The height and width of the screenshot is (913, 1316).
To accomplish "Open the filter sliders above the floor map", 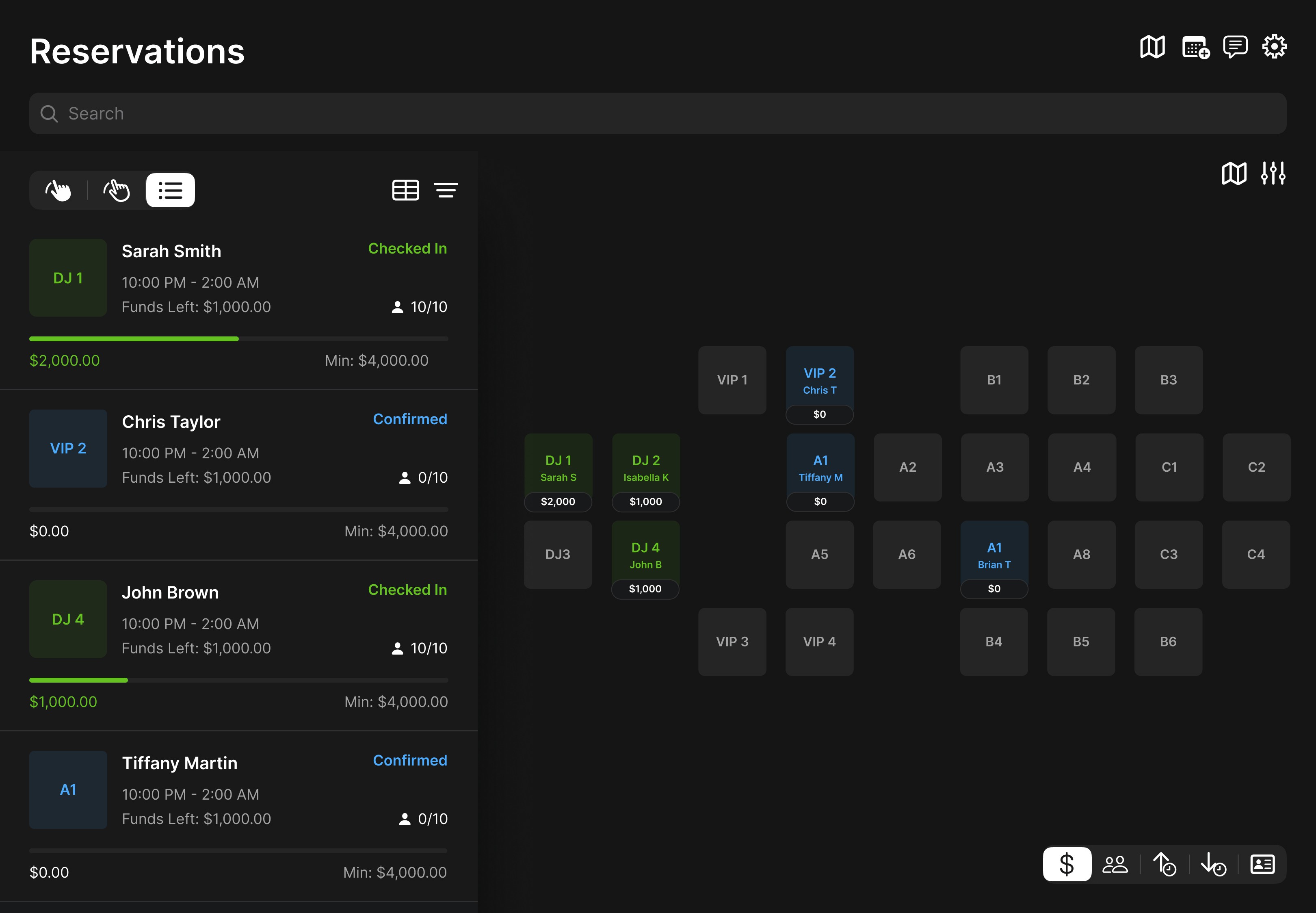I will [1274, 173].
